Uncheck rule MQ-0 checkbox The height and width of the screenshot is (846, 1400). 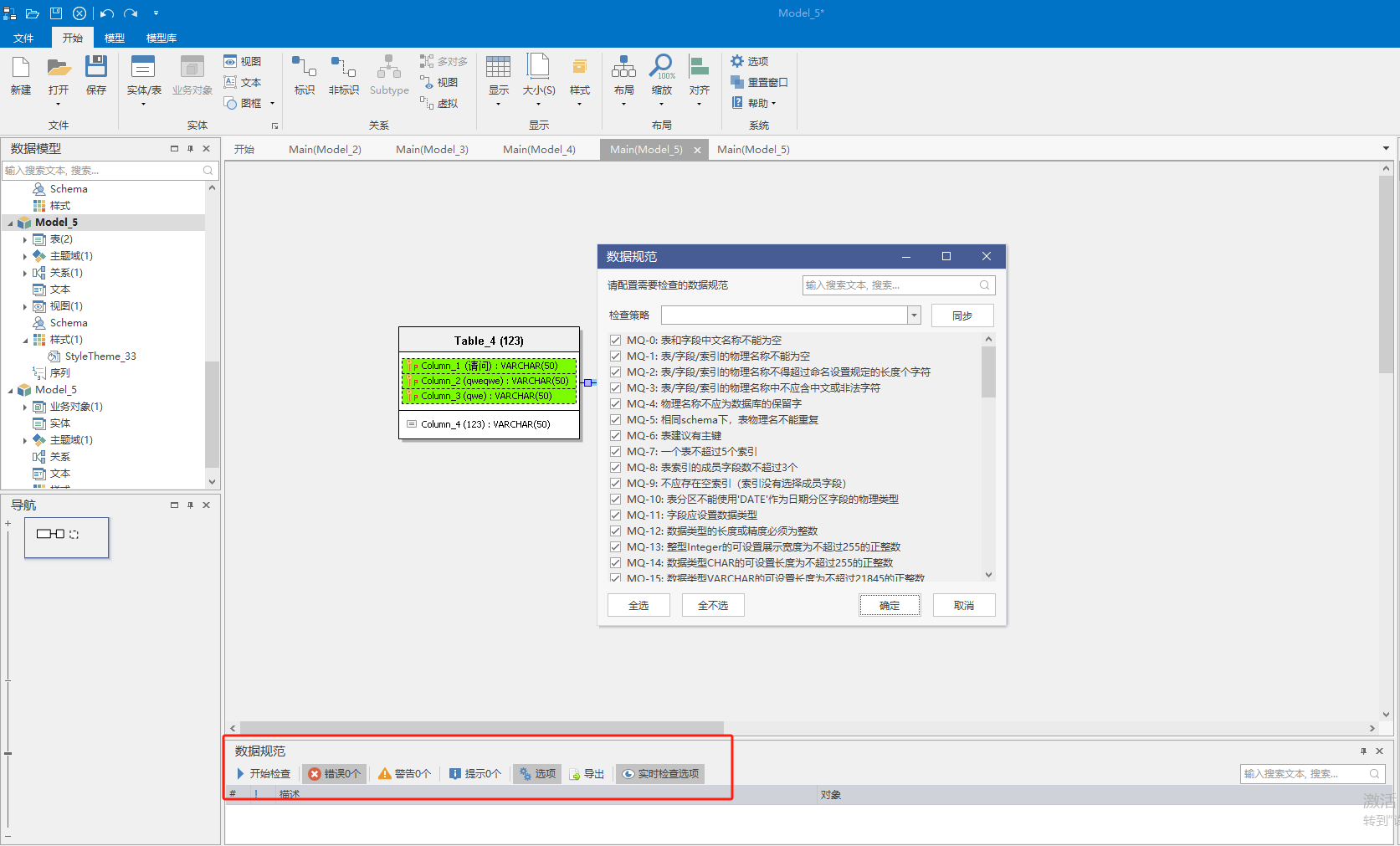point(615,341)
